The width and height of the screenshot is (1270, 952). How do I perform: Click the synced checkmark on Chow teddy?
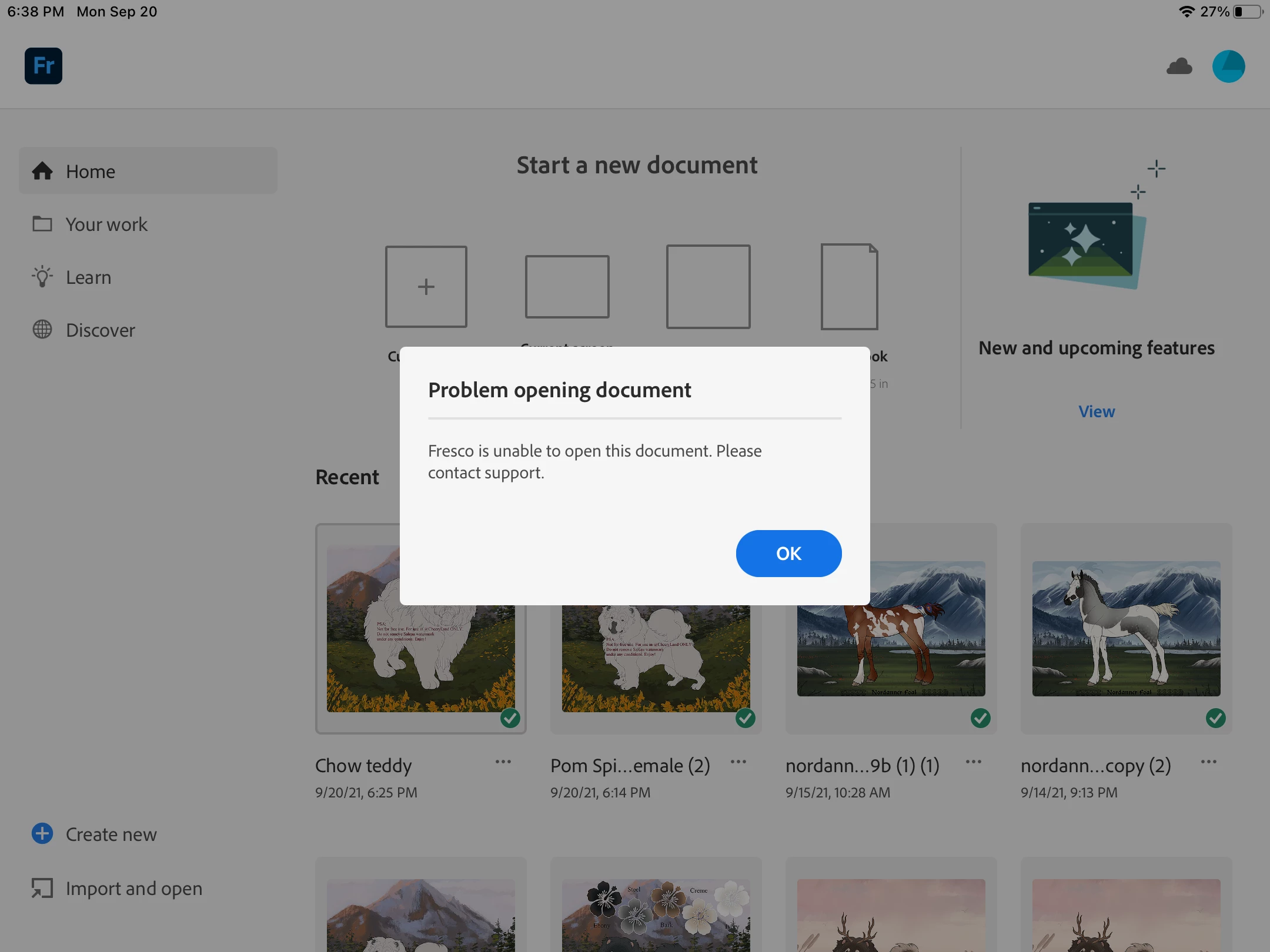(510, 718)
